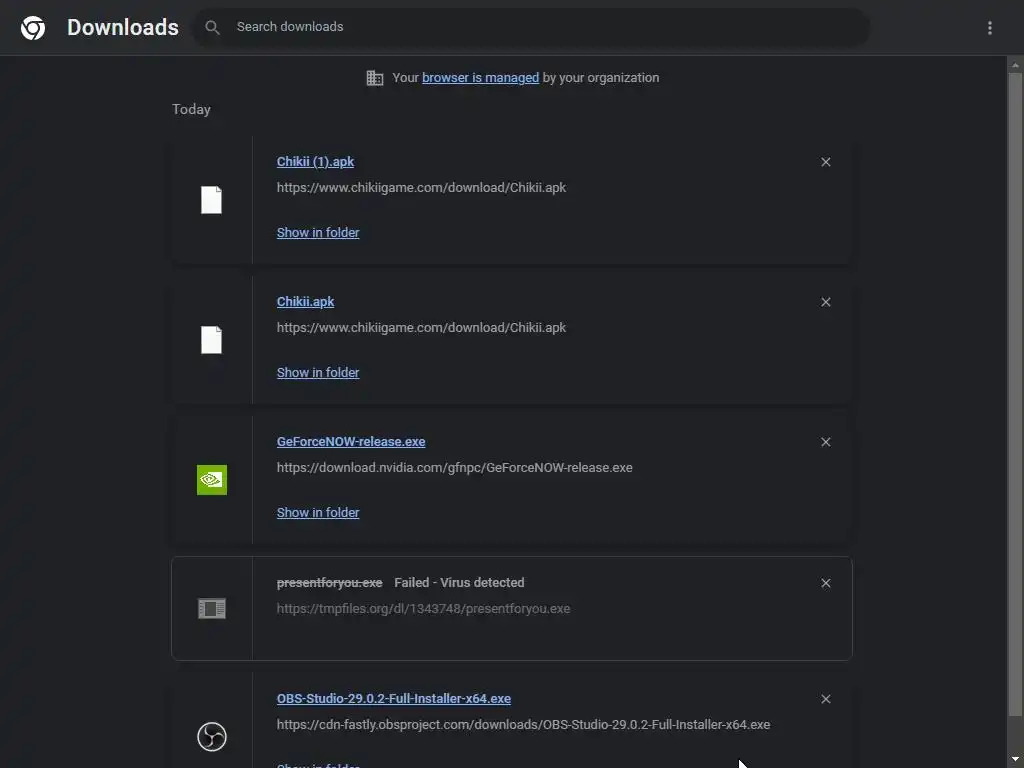Image resolution: width=1024 pixels, height=768 pixels.
Task: Click the Downloads page title
Action: [x=123, y=27]
